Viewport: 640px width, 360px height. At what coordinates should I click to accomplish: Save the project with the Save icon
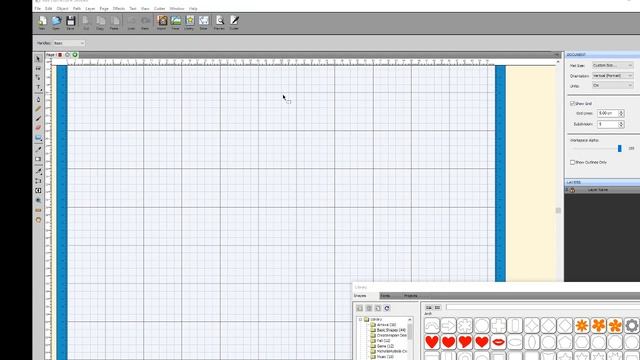click(x=70, y=22)
